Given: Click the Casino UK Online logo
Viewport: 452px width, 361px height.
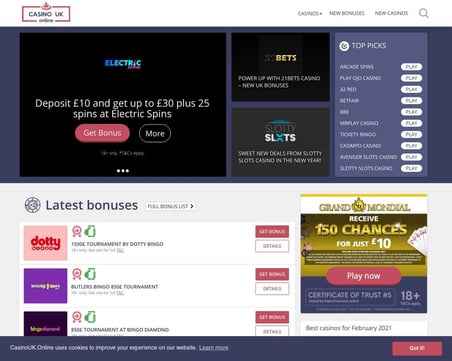Looking at the screenshot, I should pos(46,13).
